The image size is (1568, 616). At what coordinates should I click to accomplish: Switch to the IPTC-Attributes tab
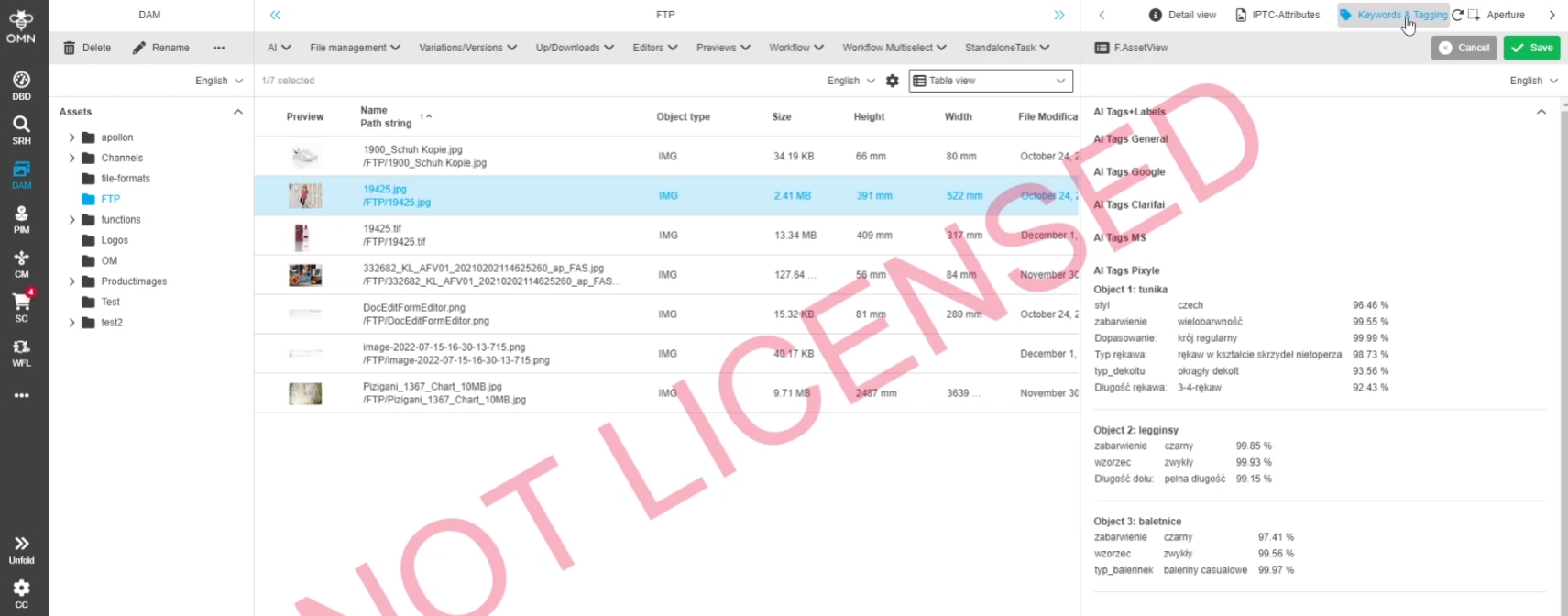click(1277, 15)
